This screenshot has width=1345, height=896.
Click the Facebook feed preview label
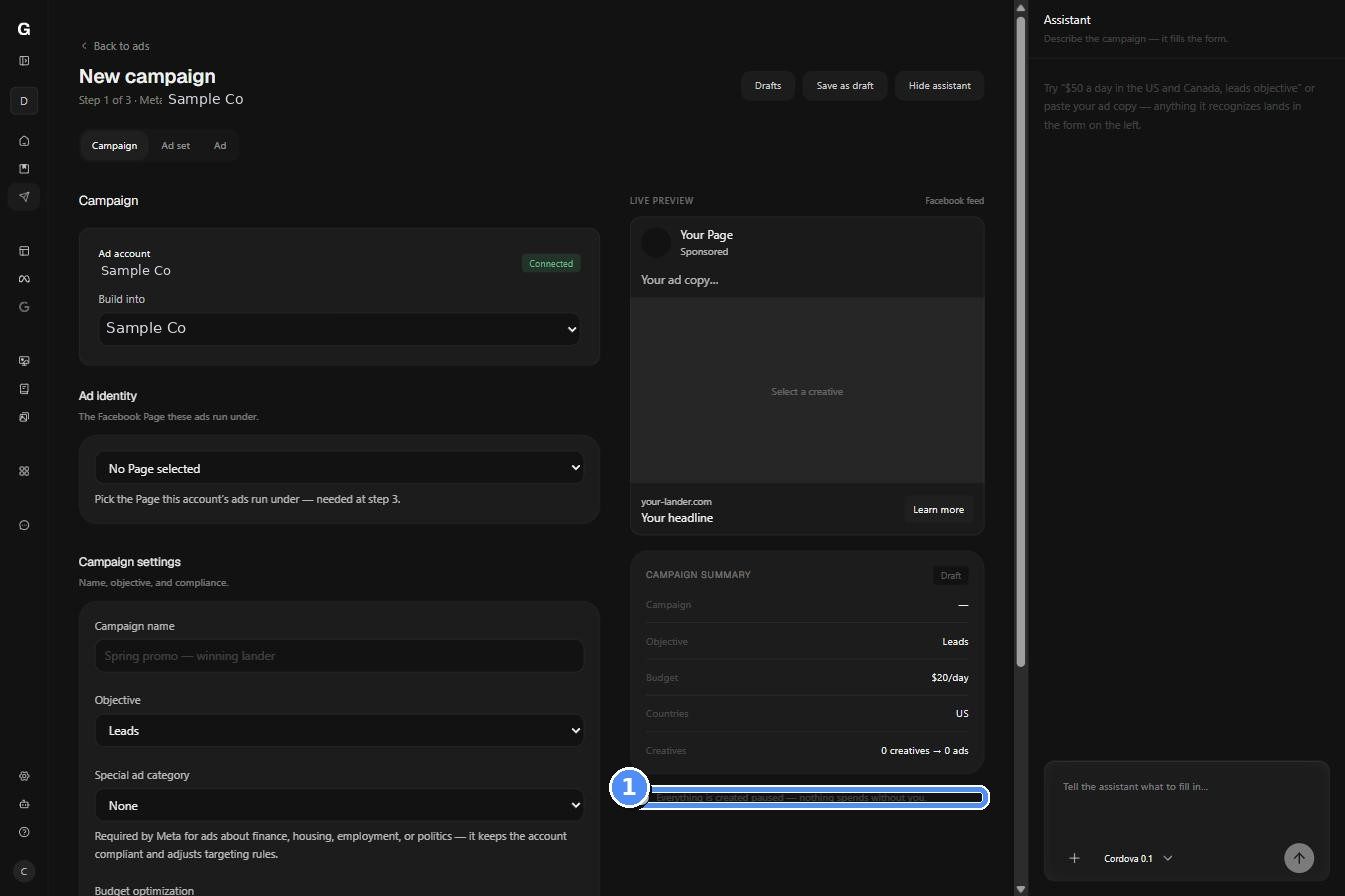954,201
